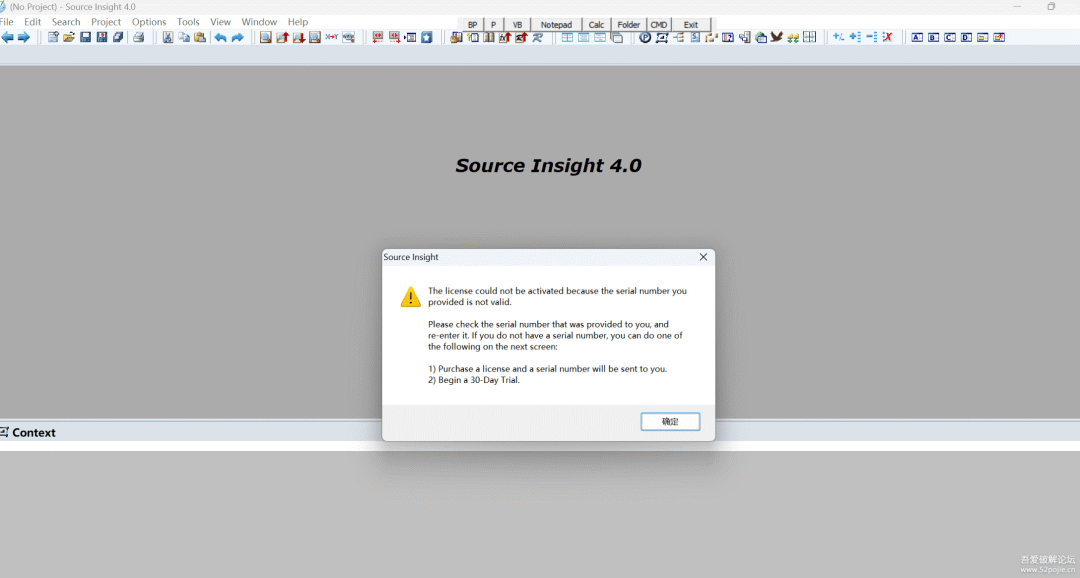Click the Paste clipboard icon
The width and height of the screenshot is (1080, 578).
(200, 38)
